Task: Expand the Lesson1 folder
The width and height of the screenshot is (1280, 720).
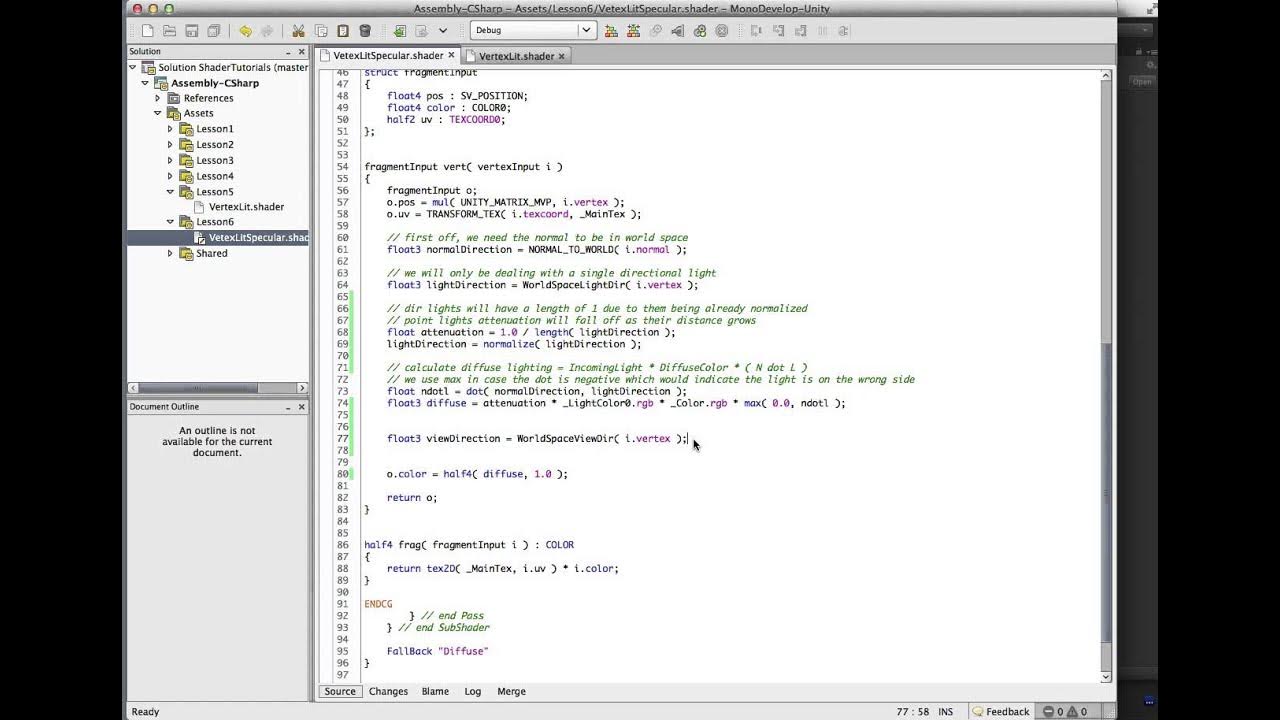Action: pyautogui.click(x=170, y=129)
